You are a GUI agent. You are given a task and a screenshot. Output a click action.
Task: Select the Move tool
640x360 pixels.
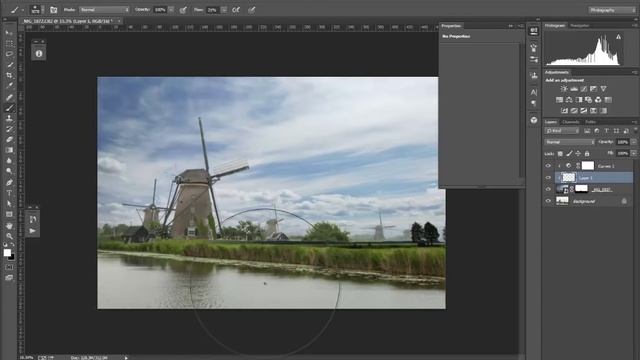tap(9, 33)
